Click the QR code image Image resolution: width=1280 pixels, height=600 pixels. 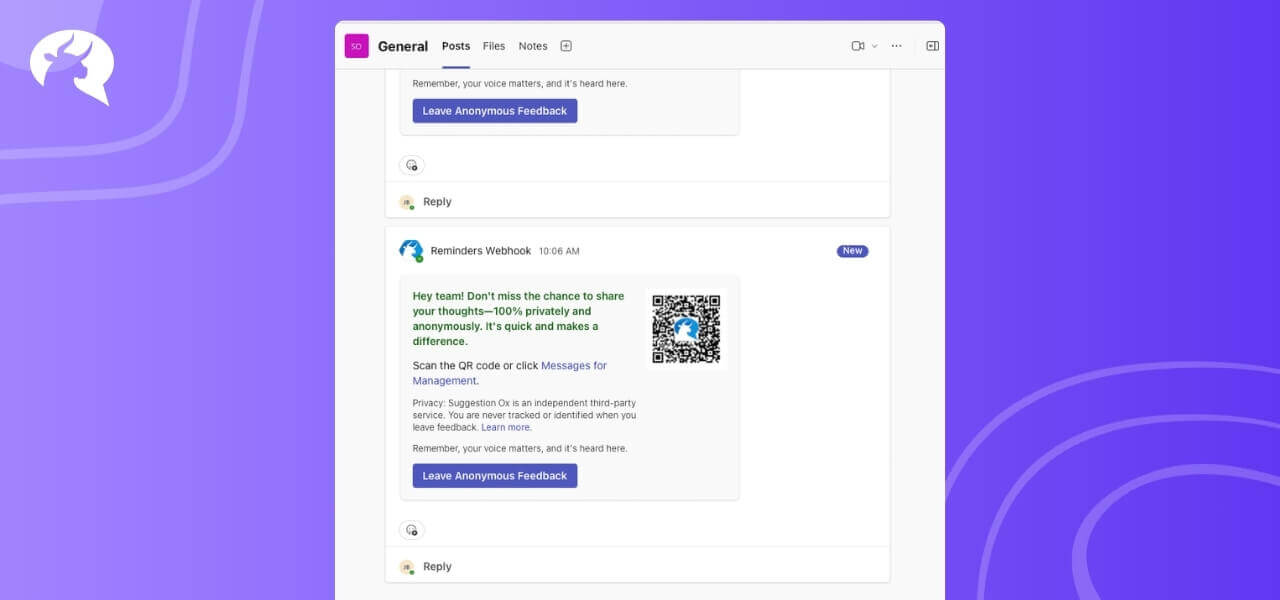686,329
